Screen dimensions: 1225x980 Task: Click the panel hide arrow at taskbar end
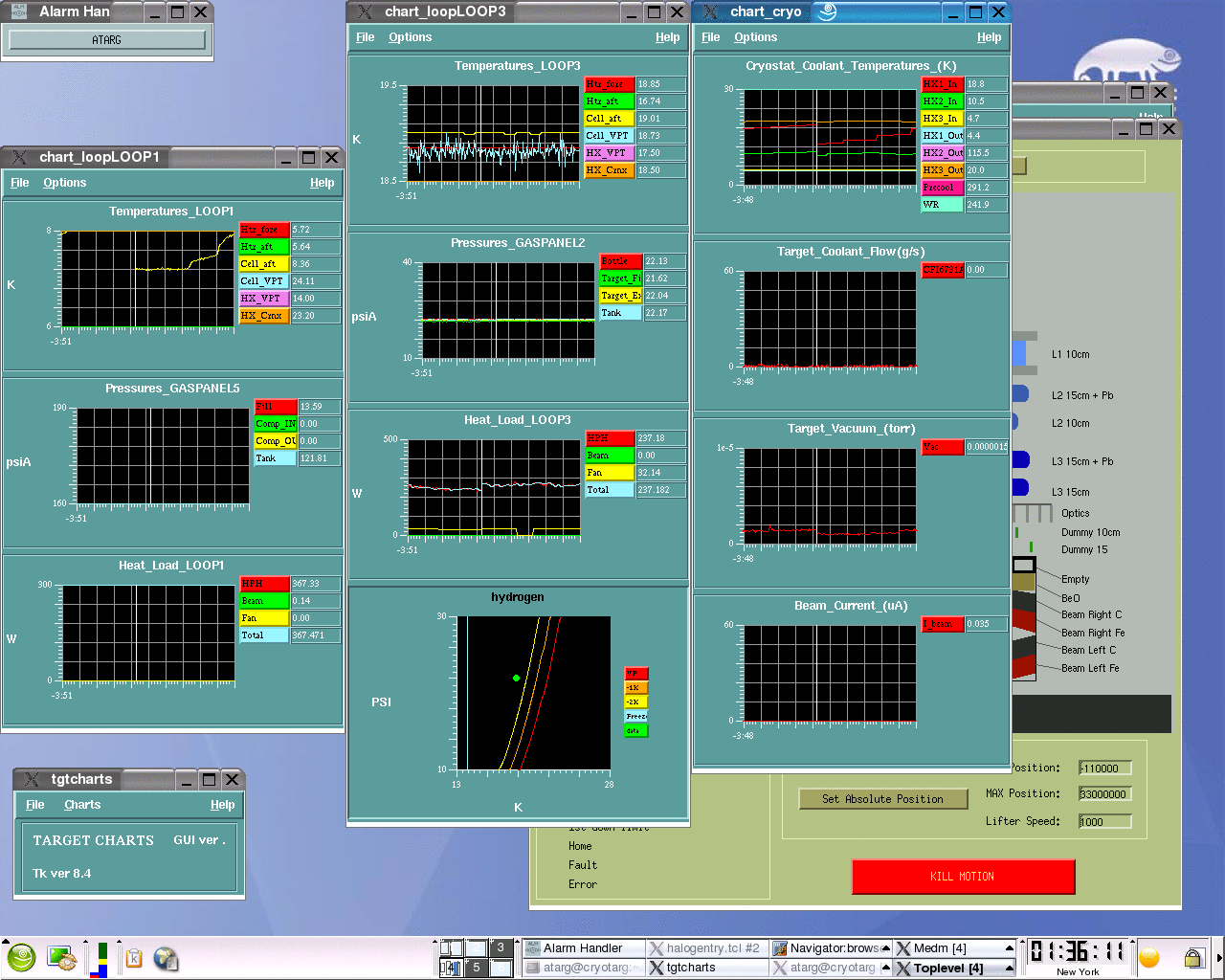point(1218,958)
